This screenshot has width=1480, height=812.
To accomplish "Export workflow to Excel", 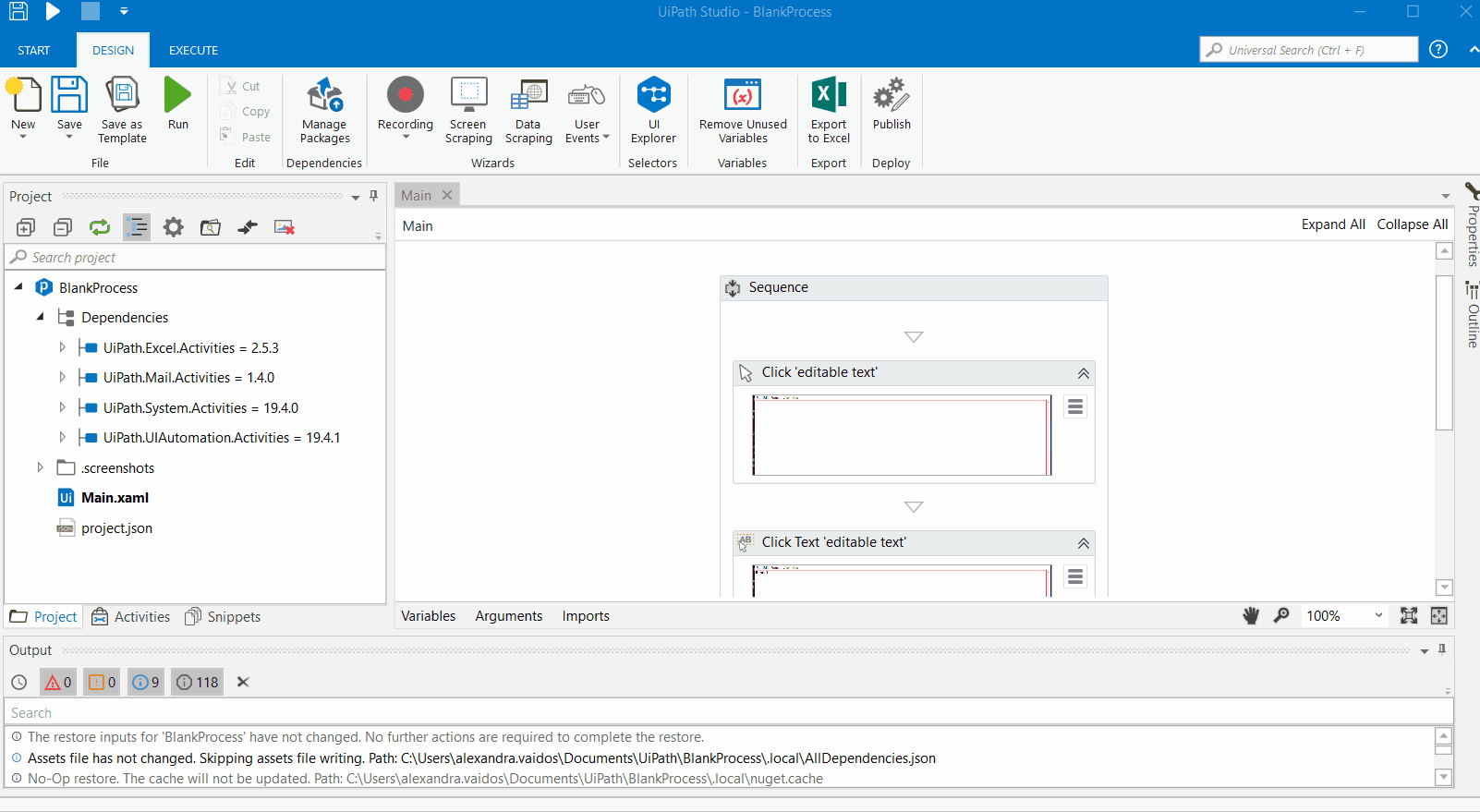I will click(x=829, y=110).
